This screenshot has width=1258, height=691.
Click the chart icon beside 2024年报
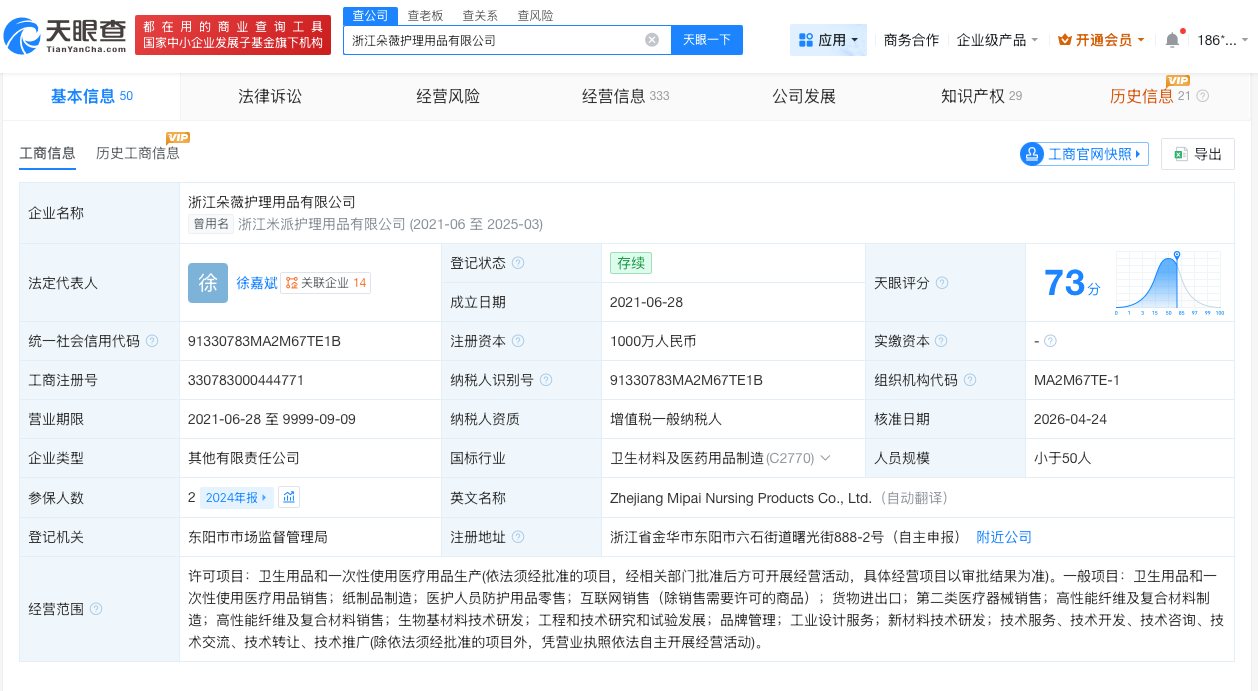288,497
